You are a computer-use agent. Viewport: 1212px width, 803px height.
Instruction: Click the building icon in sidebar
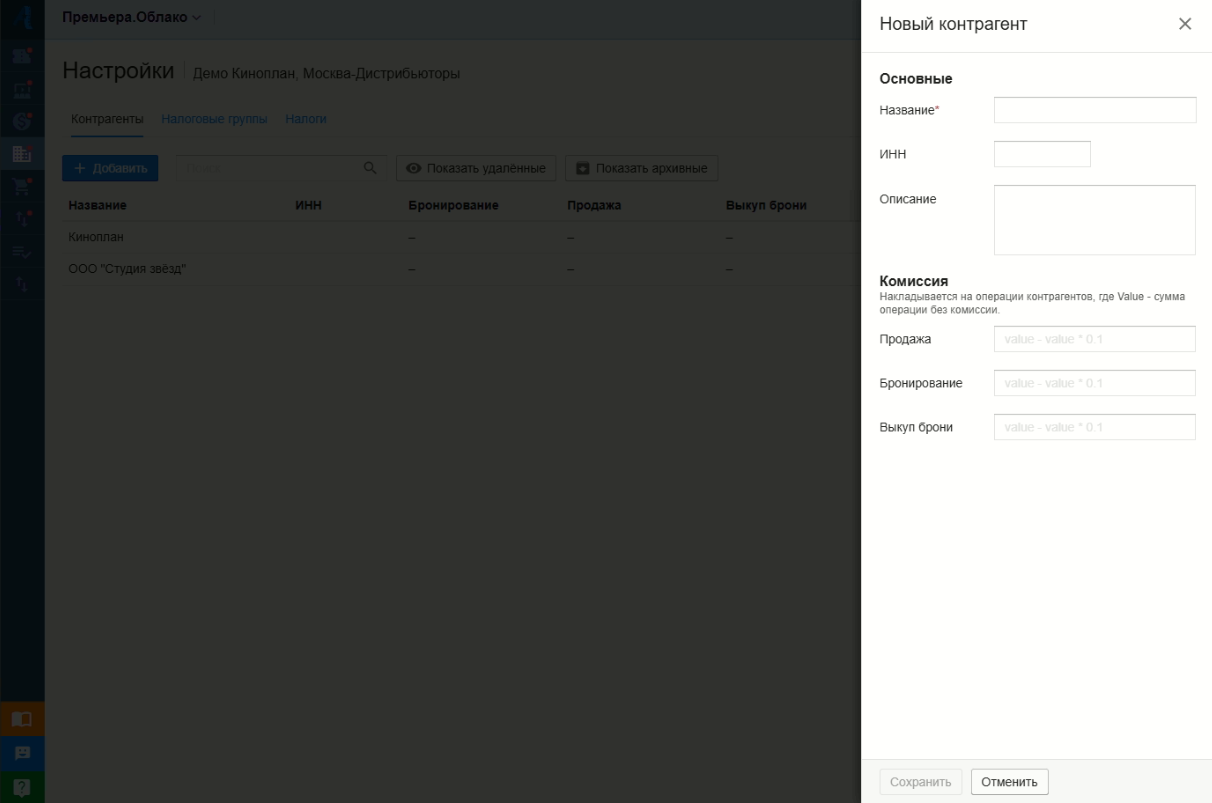coord(21,154)
